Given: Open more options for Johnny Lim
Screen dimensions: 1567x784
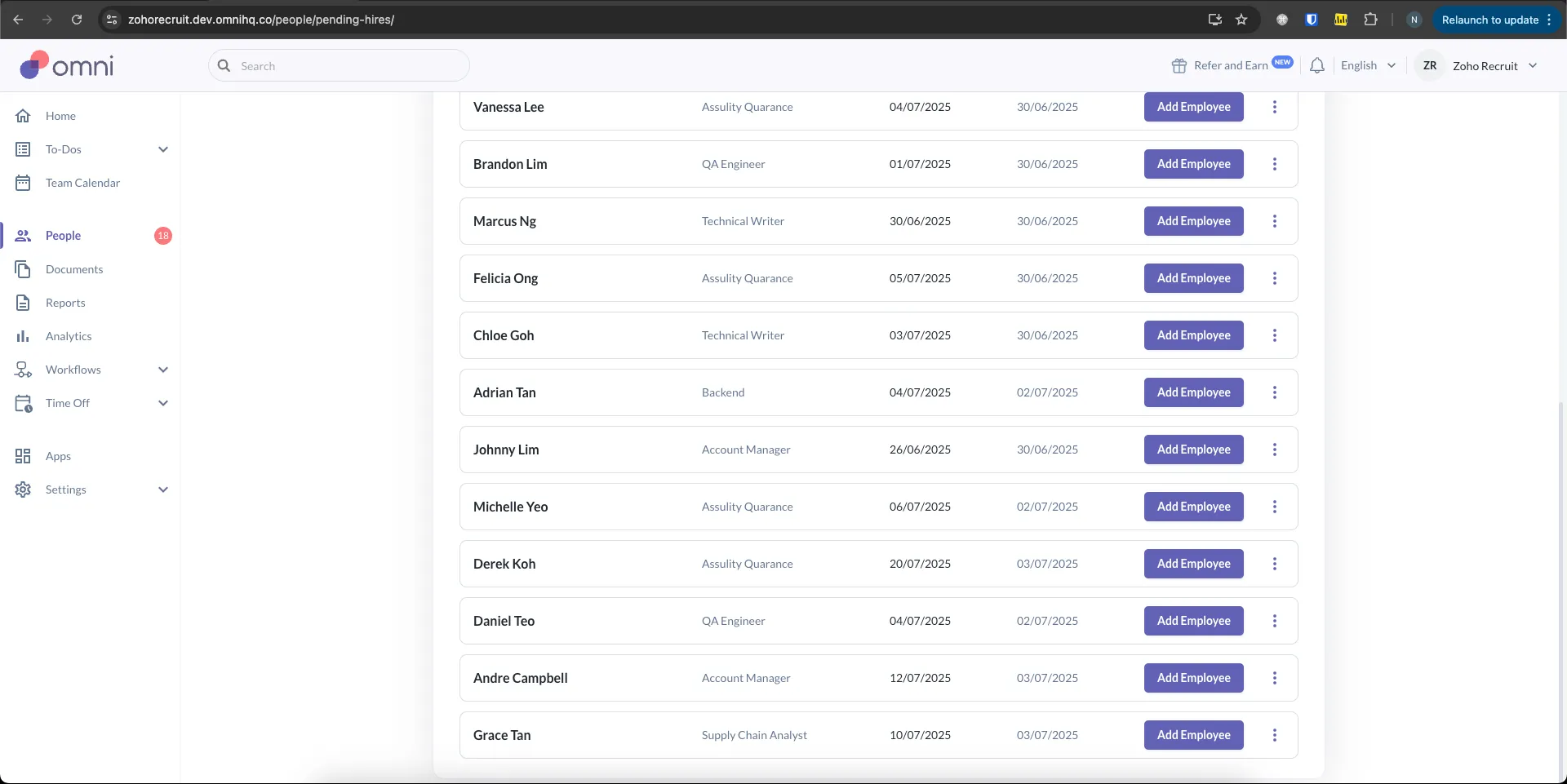Looking at the screenshot, I should 1274,450.
